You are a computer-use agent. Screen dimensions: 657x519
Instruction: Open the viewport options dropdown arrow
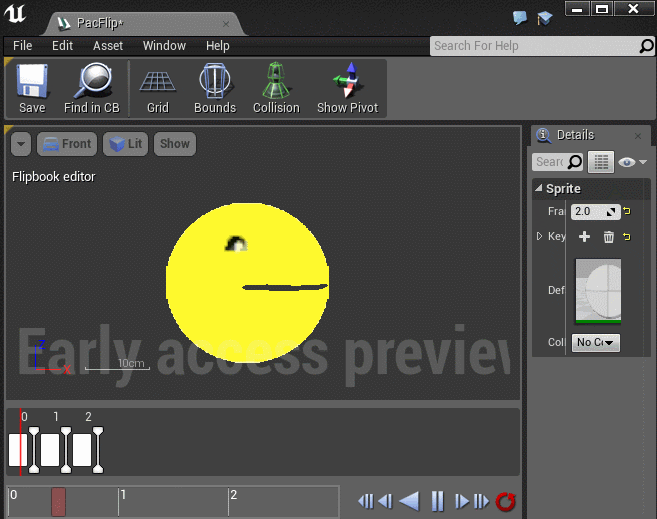[21, 144]
